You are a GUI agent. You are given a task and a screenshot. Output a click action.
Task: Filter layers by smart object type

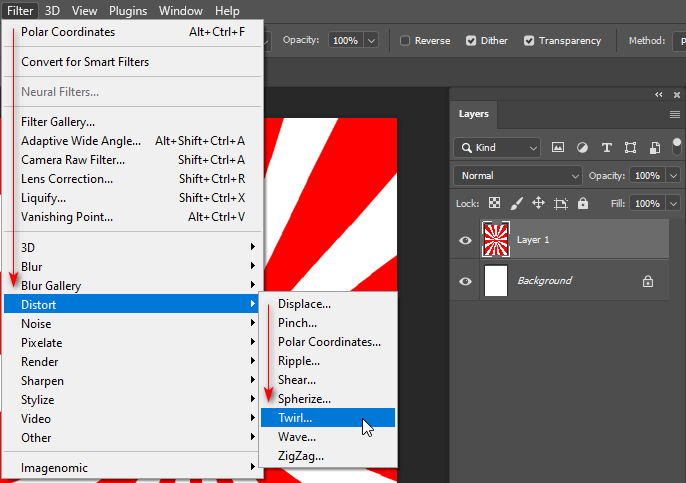coord(654,147)
